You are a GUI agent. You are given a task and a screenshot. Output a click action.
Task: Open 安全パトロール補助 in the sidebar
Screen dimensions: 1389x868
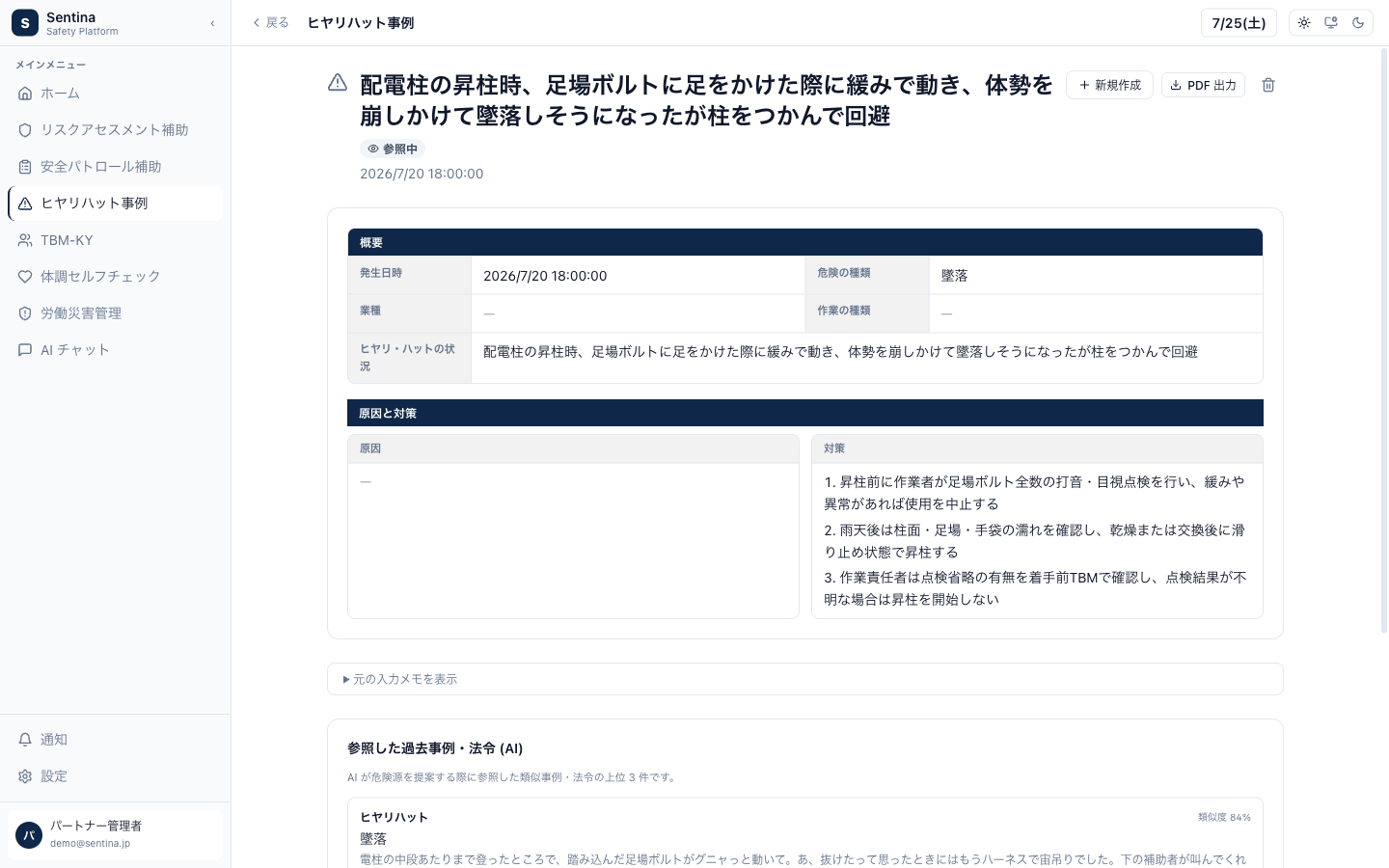click(115, 167)
